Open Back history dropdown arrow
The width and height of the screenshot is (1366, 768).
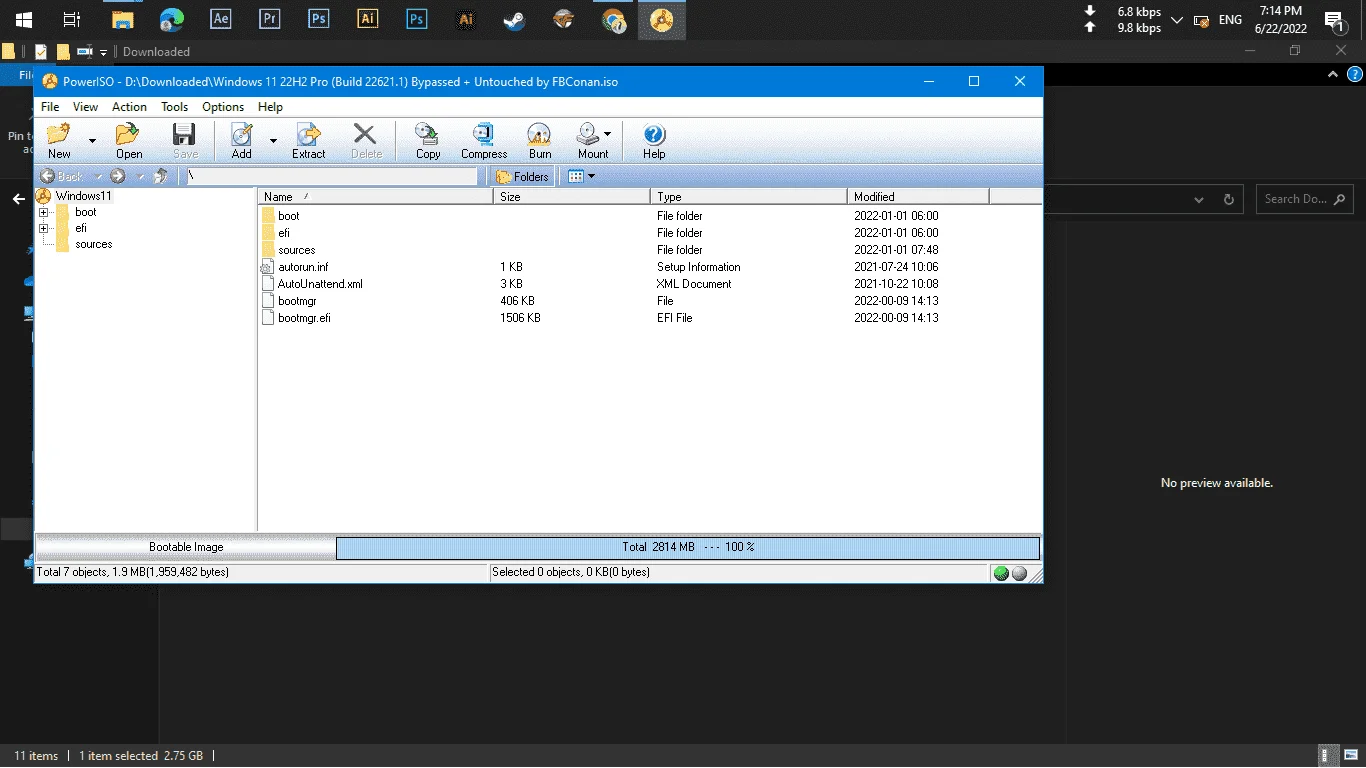[x=98, y=176]
